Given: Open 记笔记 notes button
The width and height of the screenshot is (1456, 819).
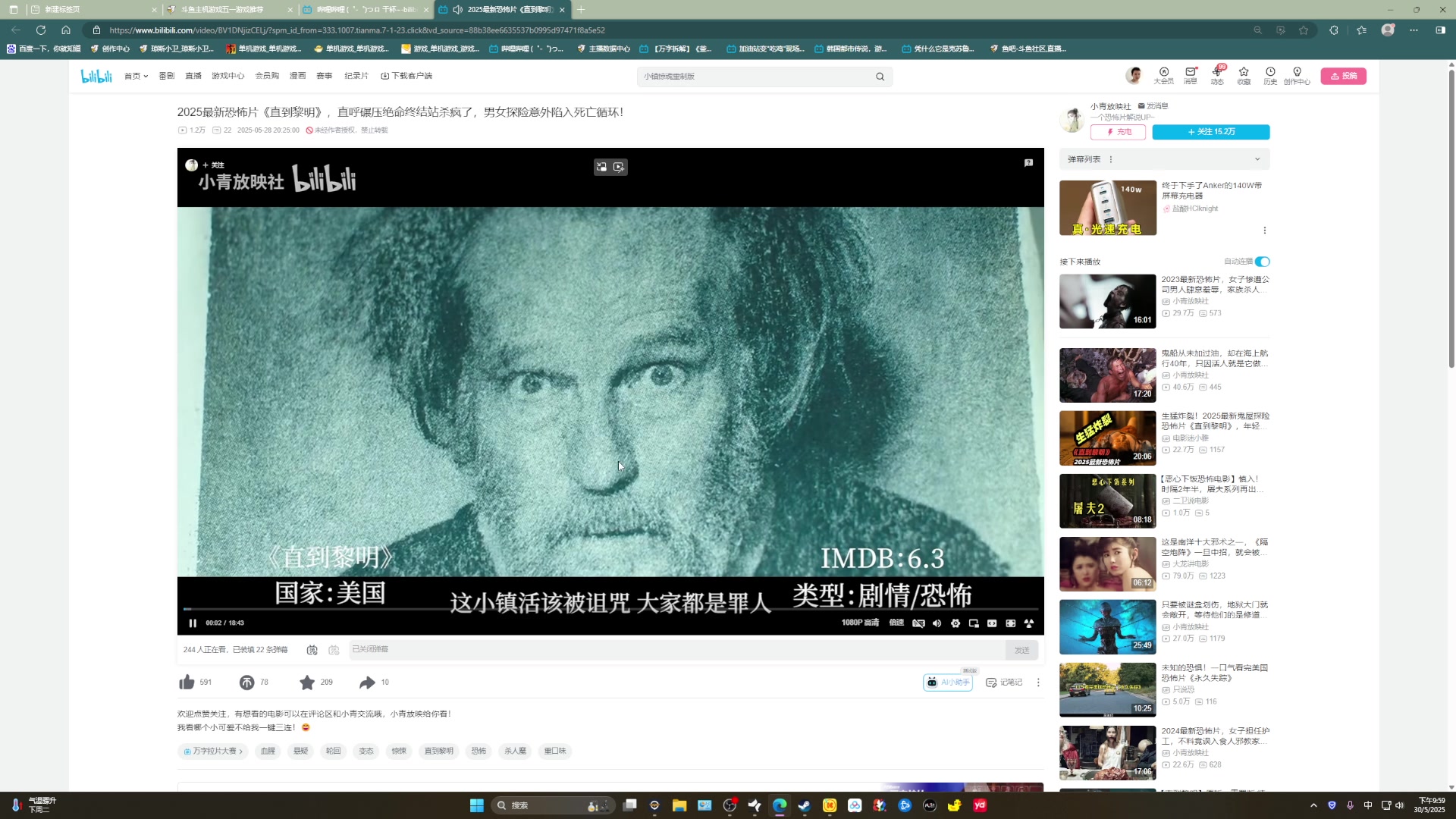Looking at the screenshot, I should point(1004,682).
